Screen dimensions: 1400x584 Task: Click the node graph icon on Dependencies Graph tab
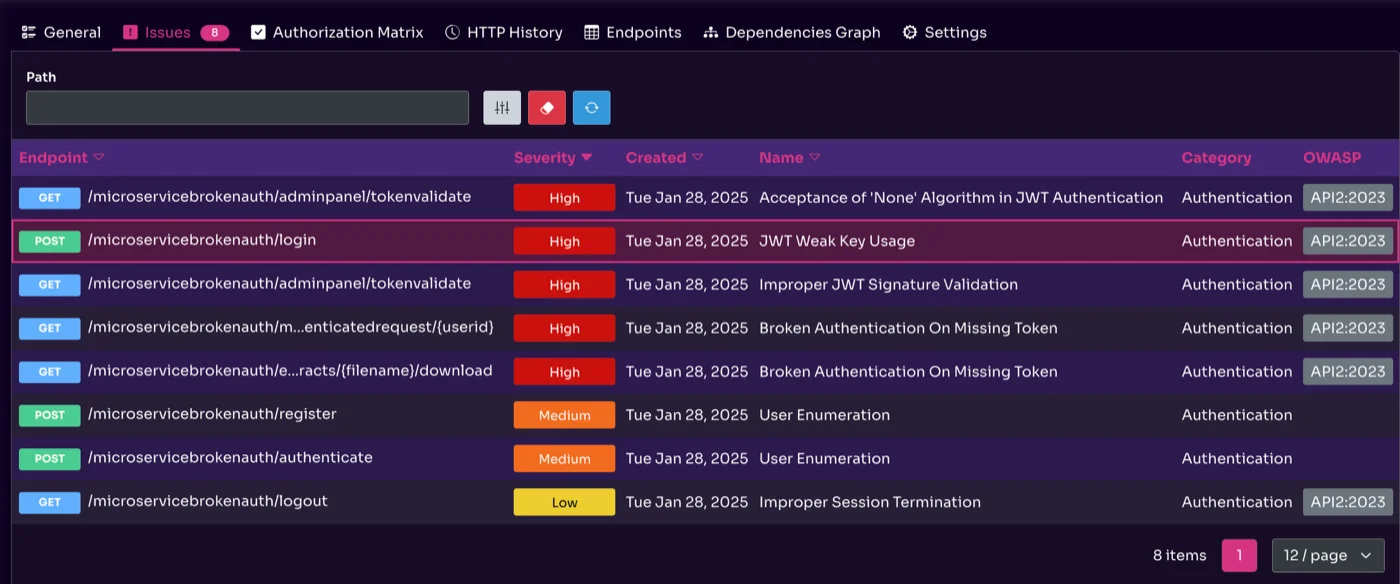coord(710,31)
